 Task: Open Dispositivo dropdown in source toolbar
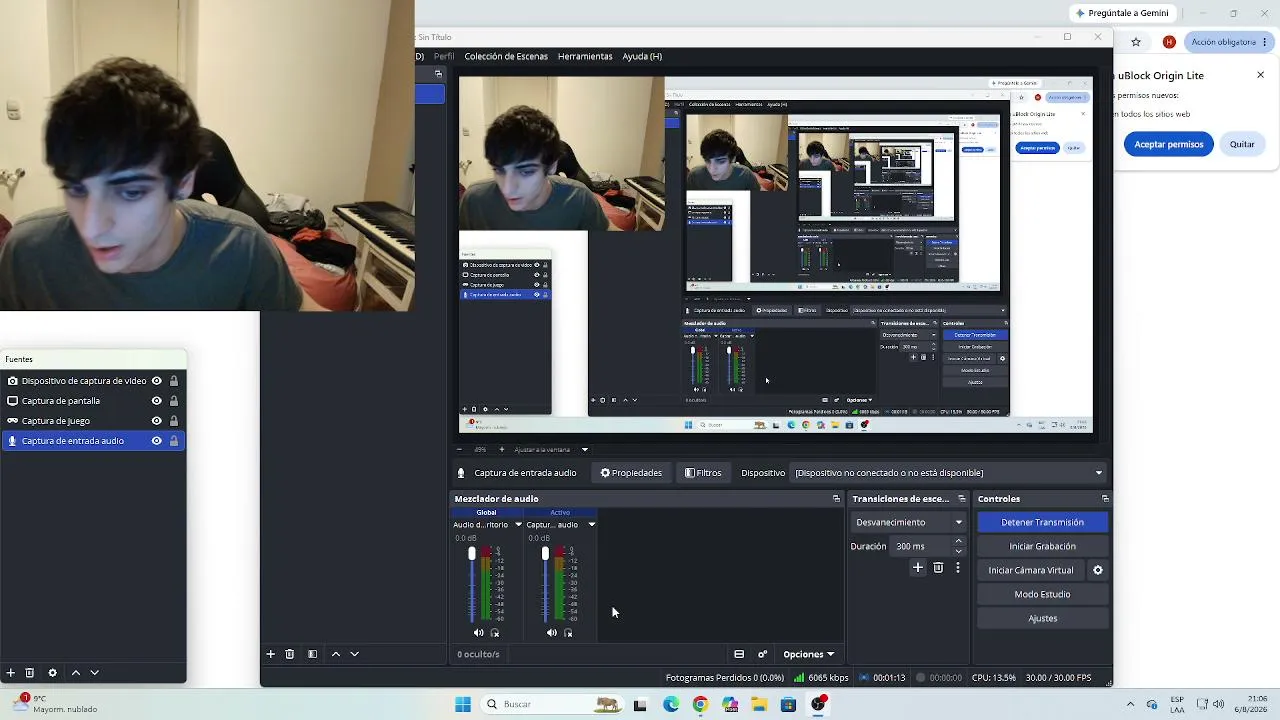pos(949,473)
